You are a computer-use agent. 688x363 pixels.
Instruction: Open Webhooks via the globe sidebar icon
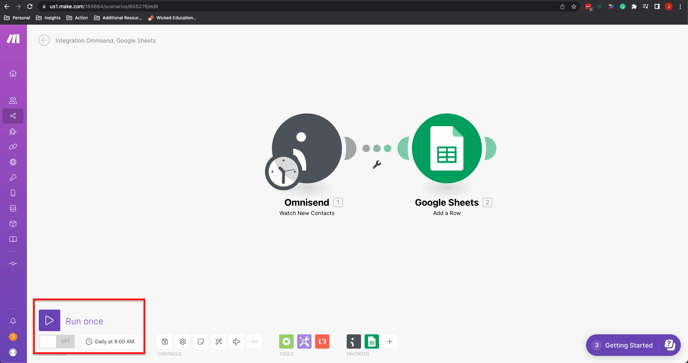coord(13,162)
